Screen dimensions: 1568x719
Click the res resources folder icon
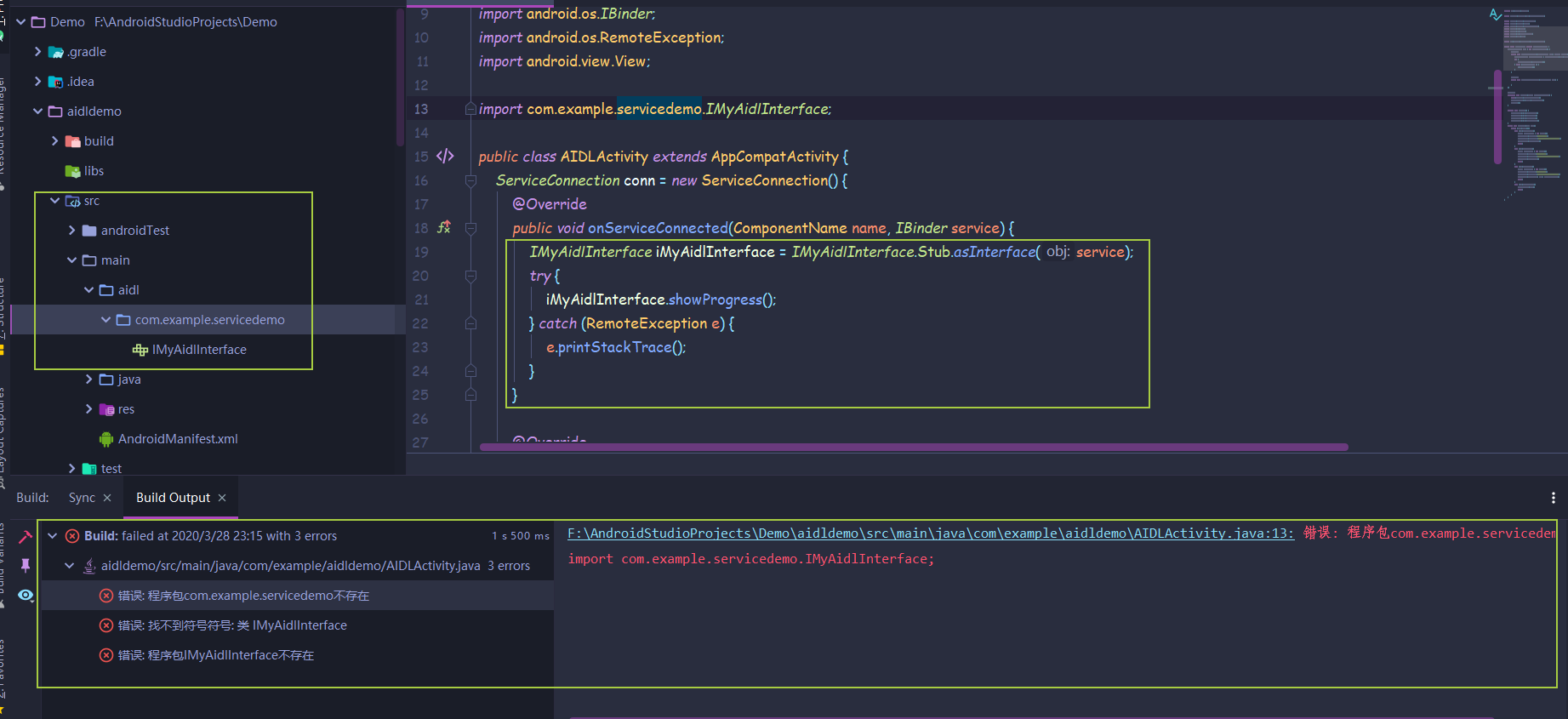[x=106, y=409]
